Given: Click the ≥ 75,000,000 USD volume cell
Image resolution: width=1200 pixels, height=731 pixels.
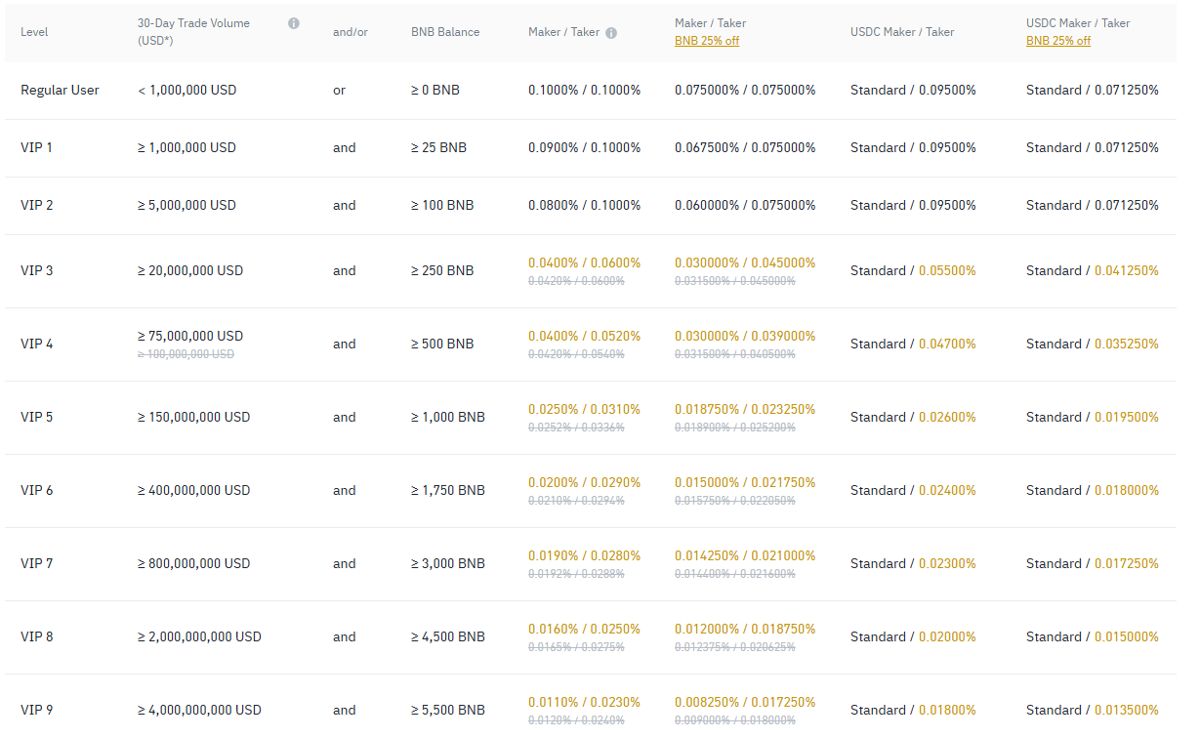Looking at the screenshot, I should coord(190,336).
